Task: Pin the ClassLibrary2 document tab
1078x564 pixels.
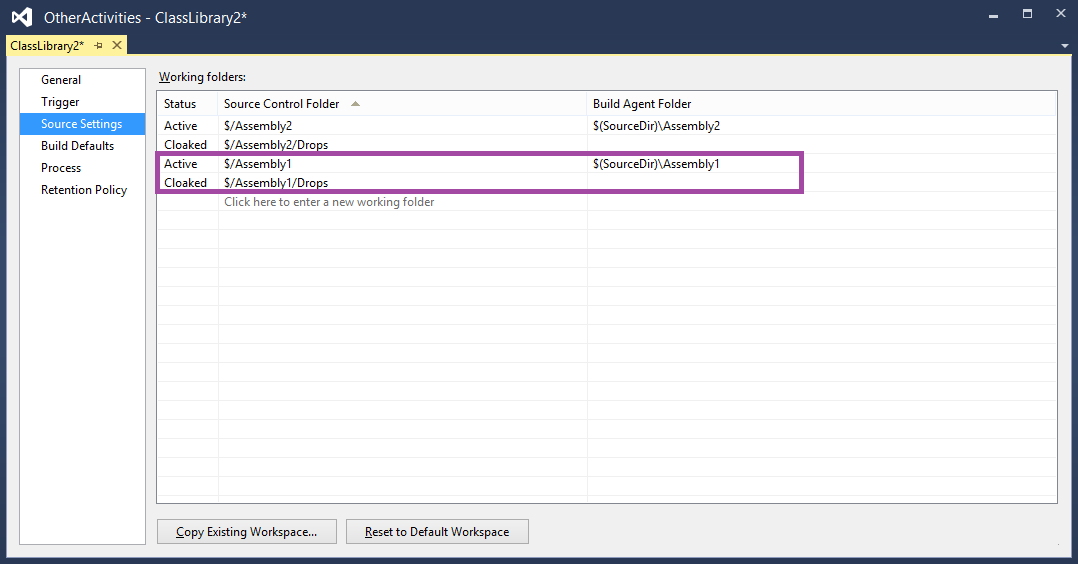Action: (x=99, y=46)
